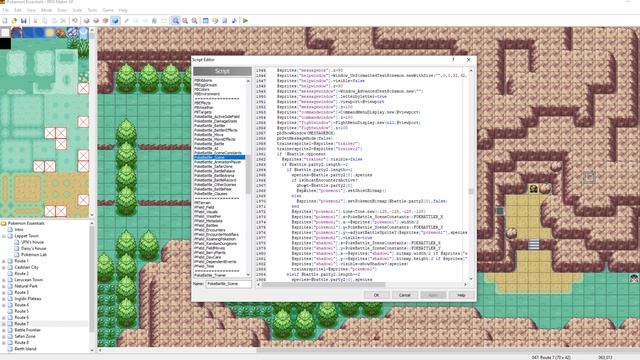Select the Pokemon Lab map in tree
This screenshot has width=640, height=360.
[34, 255]
